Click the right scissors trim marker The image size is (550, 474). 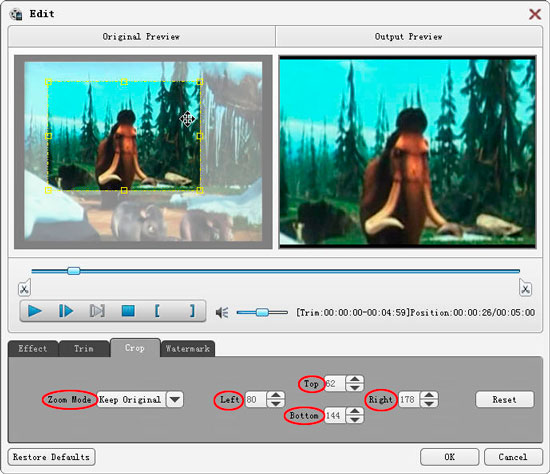click(525, 288)
